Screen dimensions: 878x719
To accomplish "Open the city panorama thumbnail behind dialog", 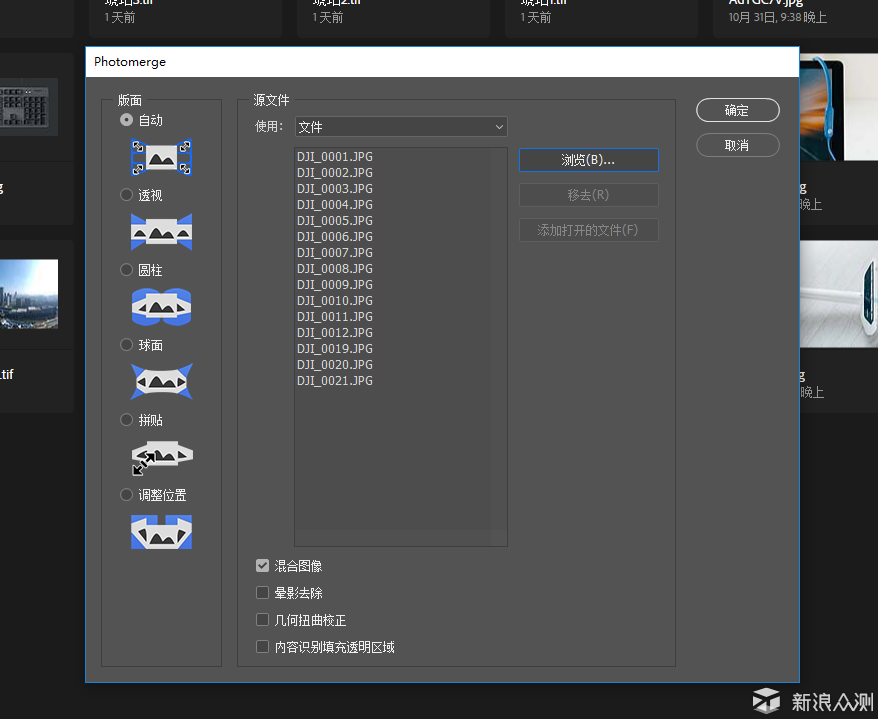I will 29,295.
